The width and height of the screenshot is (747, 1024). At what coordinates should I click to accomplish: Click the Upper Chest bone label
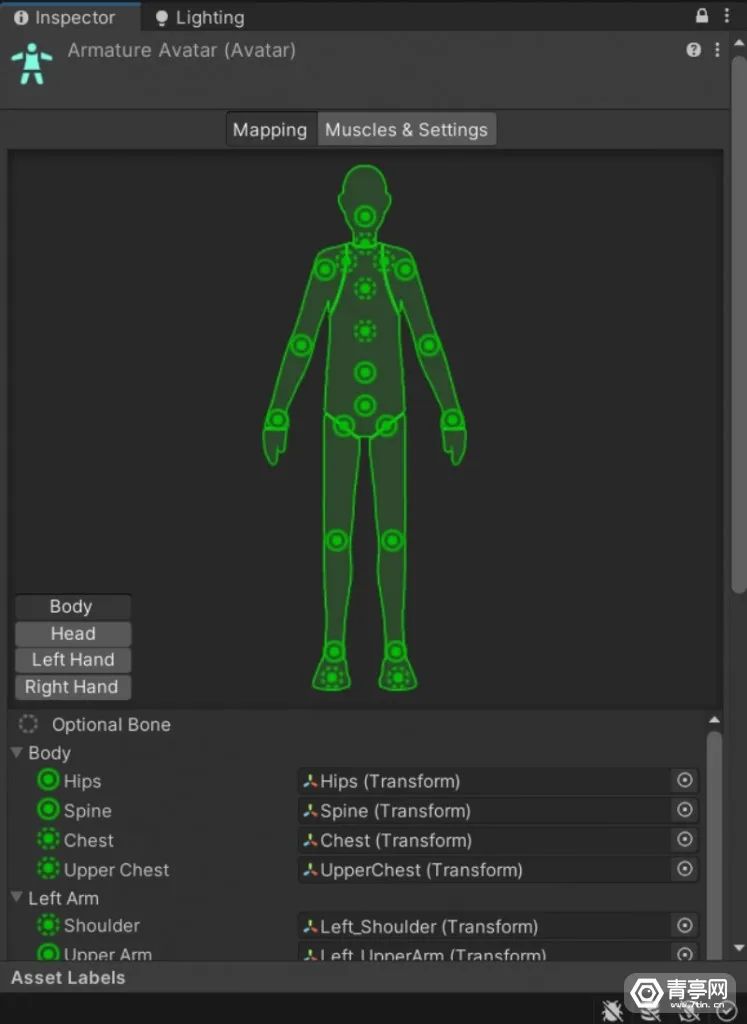116,870
